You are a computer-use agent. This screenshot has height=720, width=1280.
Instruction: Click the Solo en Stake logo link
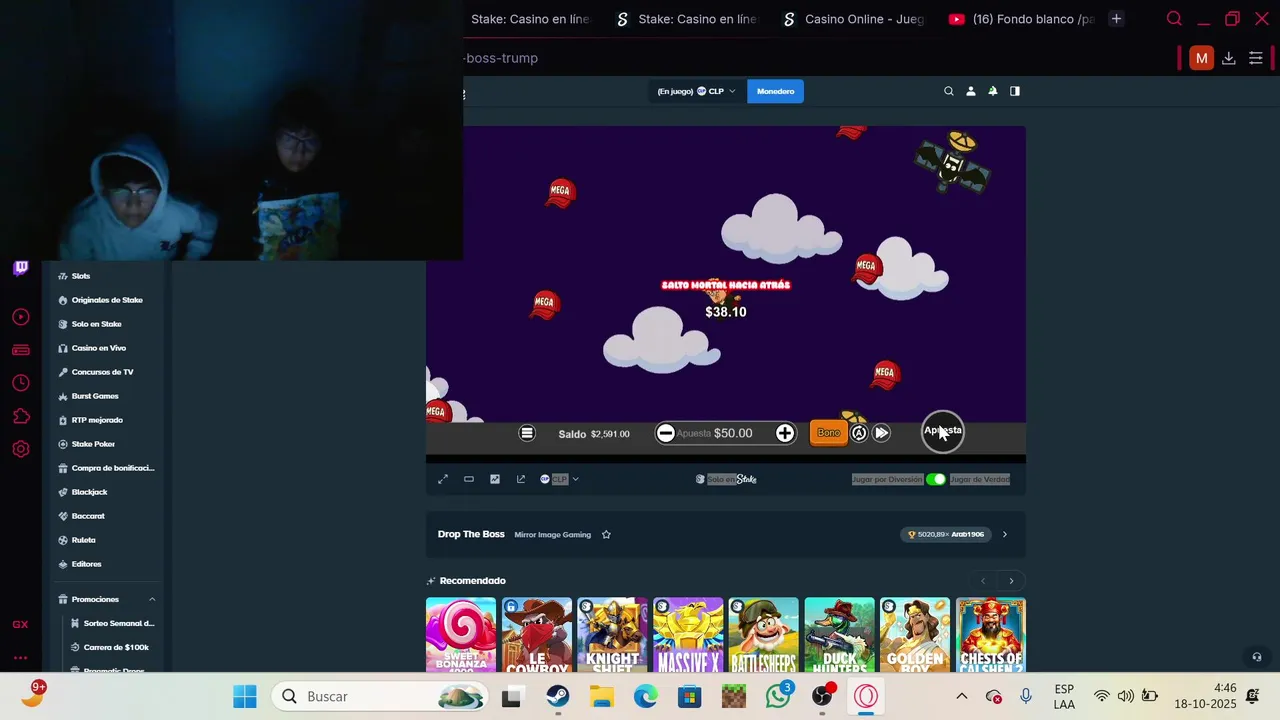tap(727, 479)
